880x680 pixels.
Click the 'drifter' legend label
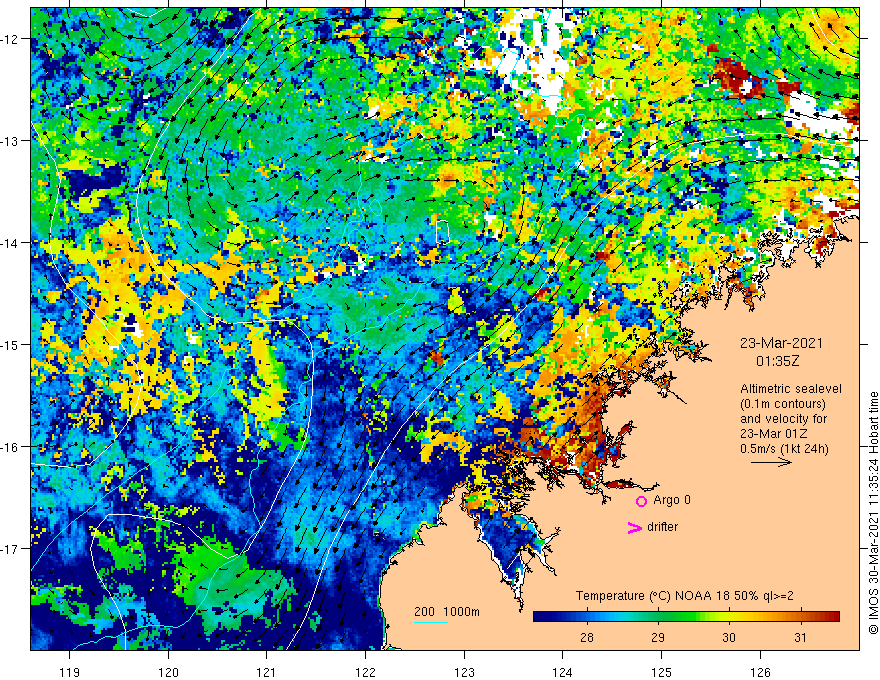[x=662, y=527]
